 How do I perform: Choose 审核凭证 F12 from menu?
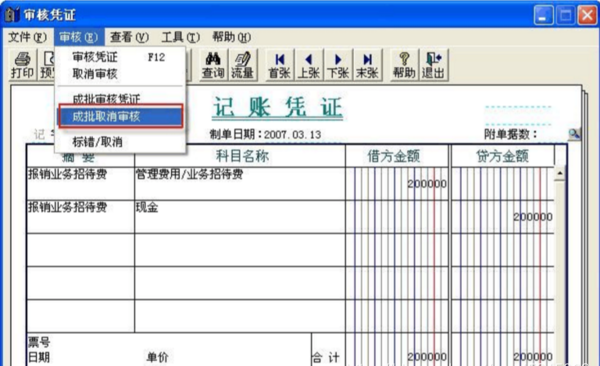[120, 57]
